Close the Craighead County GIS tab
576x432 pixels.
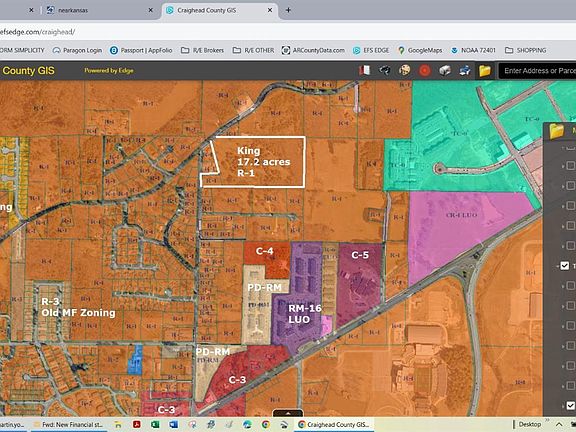(270, 10)
